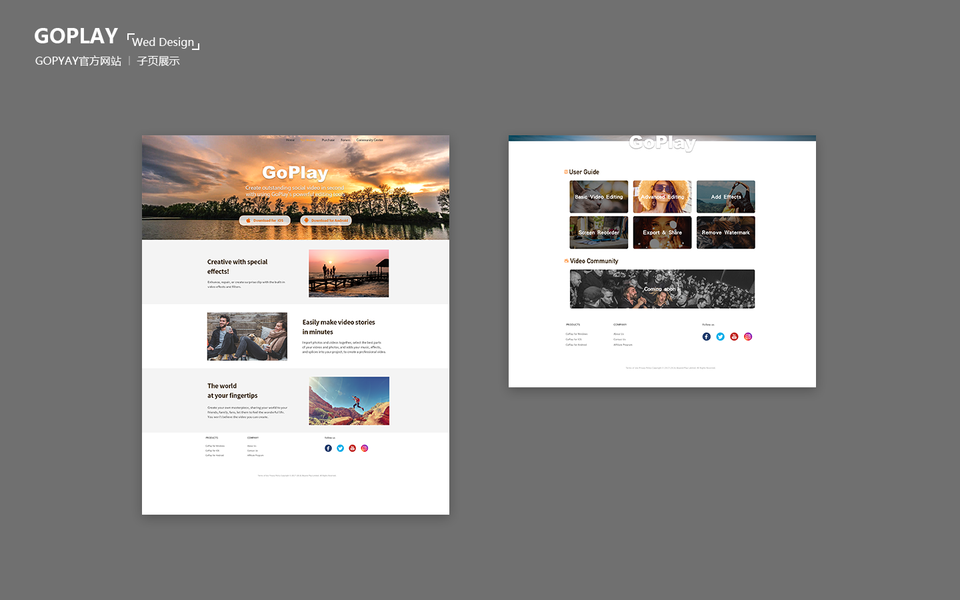
Task: Open GoPlay for iOS link, left page footer
Action: point(212,451)
